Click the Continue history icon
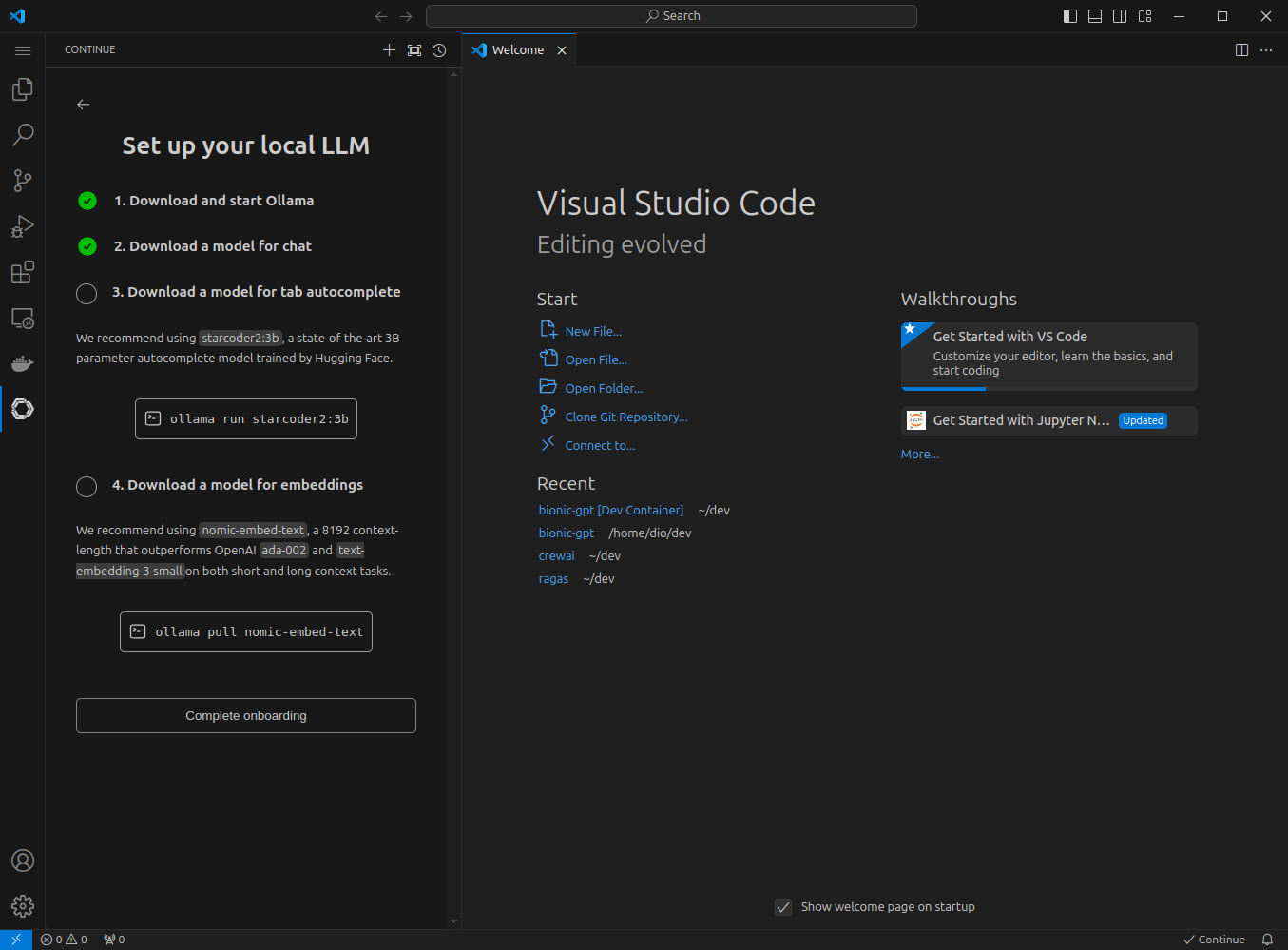 (x=439, y=50)
